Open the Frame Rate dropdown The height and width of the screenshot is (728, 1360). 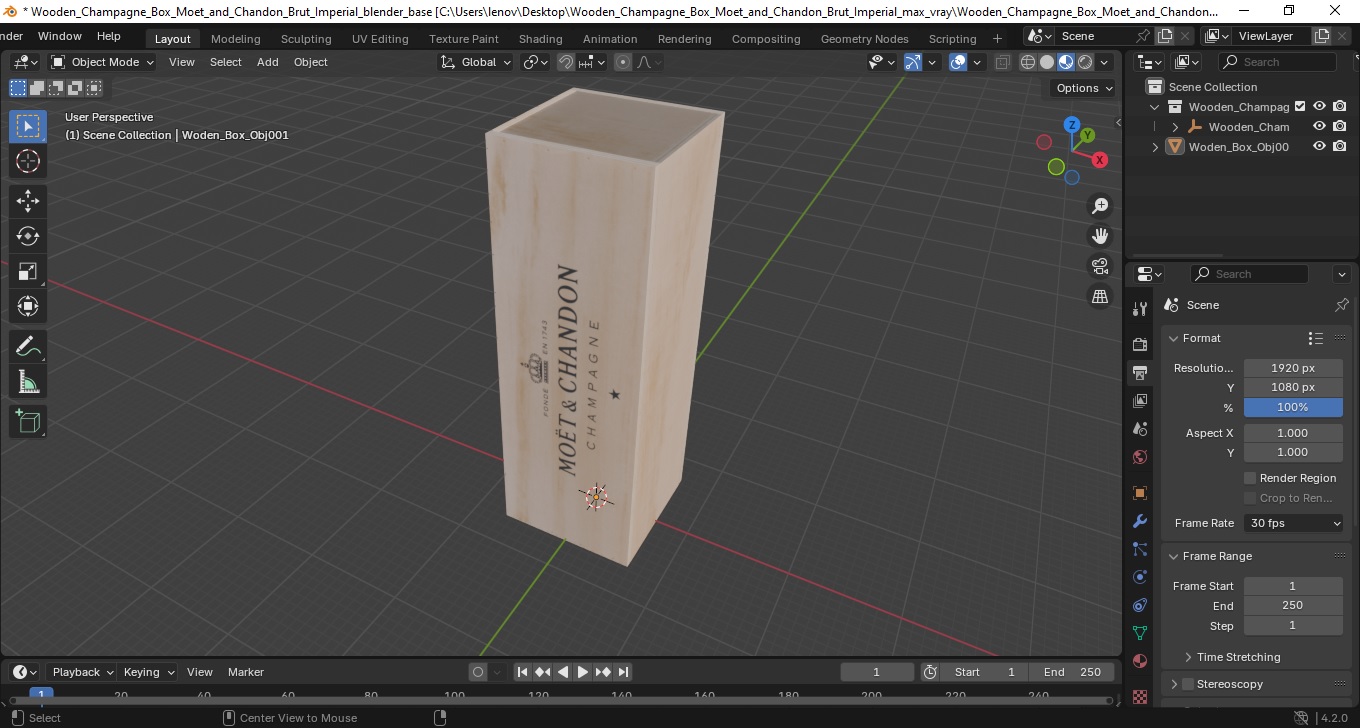[x=1293, y=523]
